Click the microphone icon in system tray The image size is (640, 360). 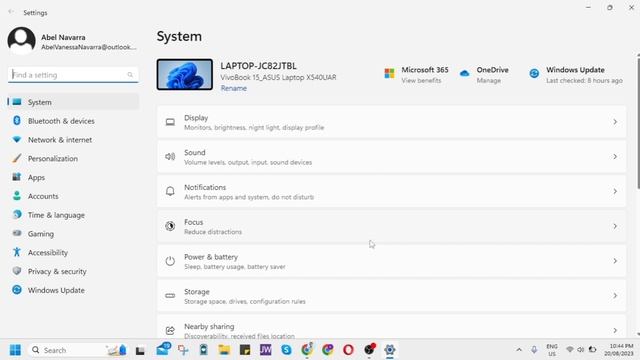tap(534, 350)
